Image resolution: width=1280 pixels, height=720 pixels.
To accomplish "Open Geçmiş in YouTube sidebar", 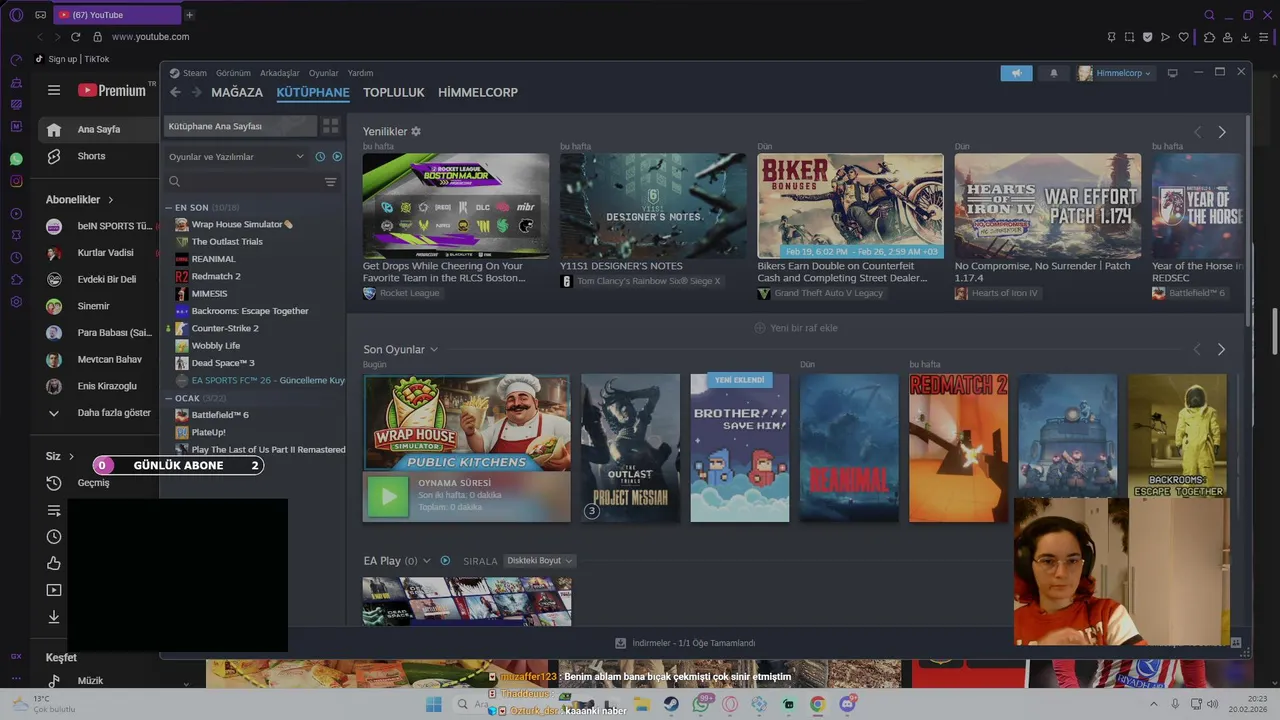I will (x=94, y=483).
